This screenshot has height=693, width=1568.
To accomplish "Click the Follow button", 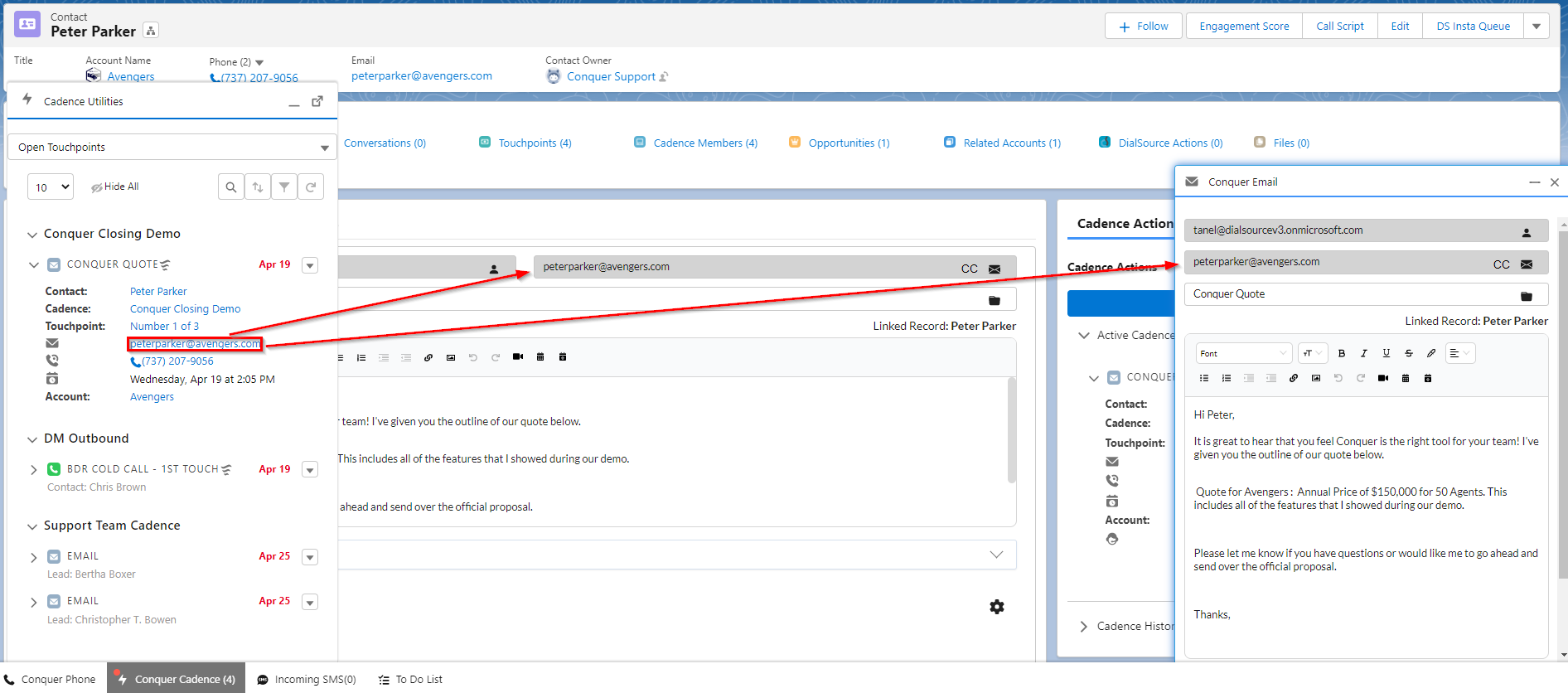I will (x=1144, y=27).
